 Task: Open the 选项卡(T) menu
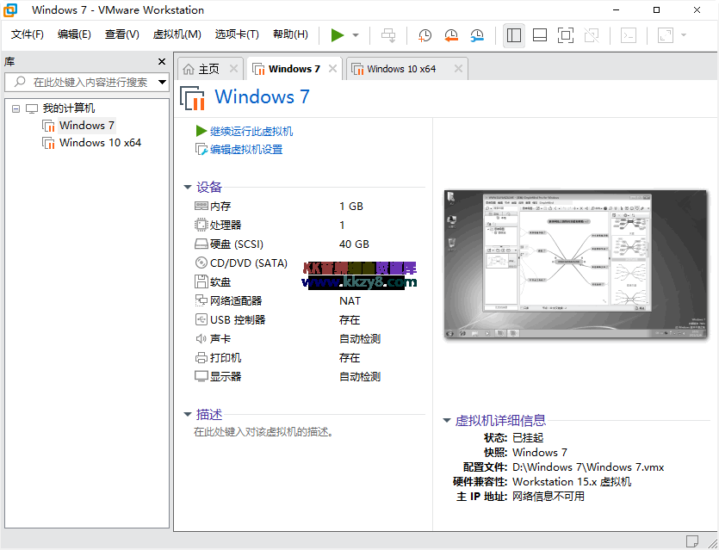click(x=237, y=34)
